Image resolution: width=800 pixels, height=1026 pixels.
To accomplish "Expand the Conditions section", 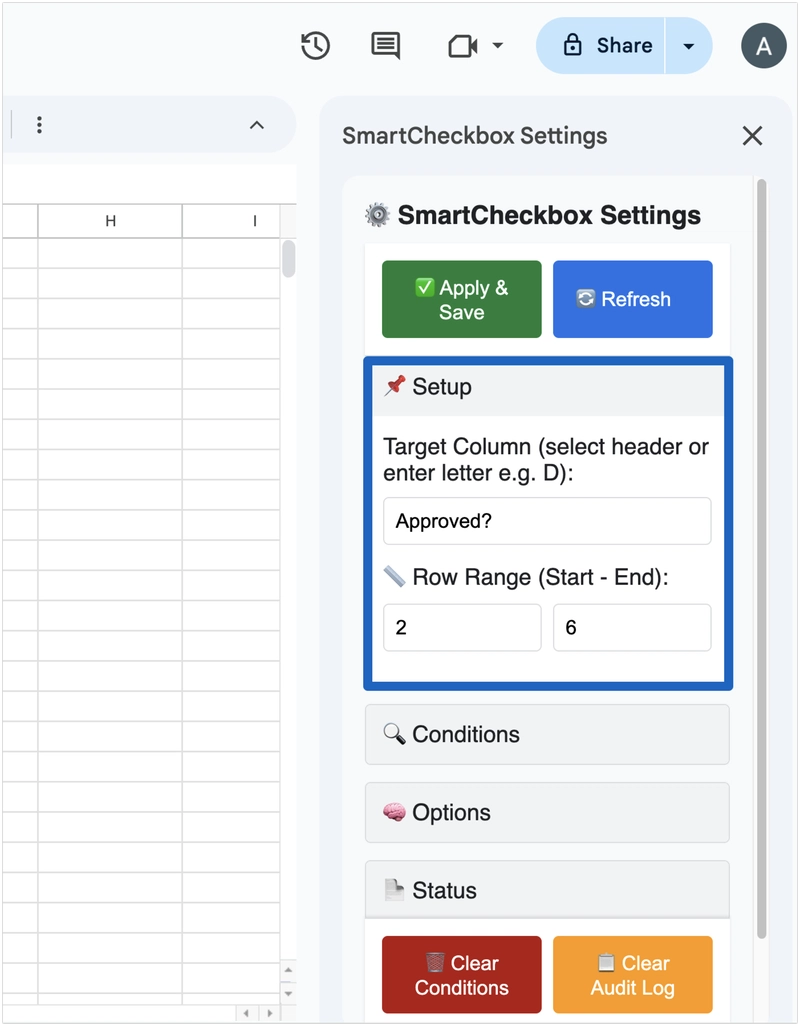I will click(547, 734).
